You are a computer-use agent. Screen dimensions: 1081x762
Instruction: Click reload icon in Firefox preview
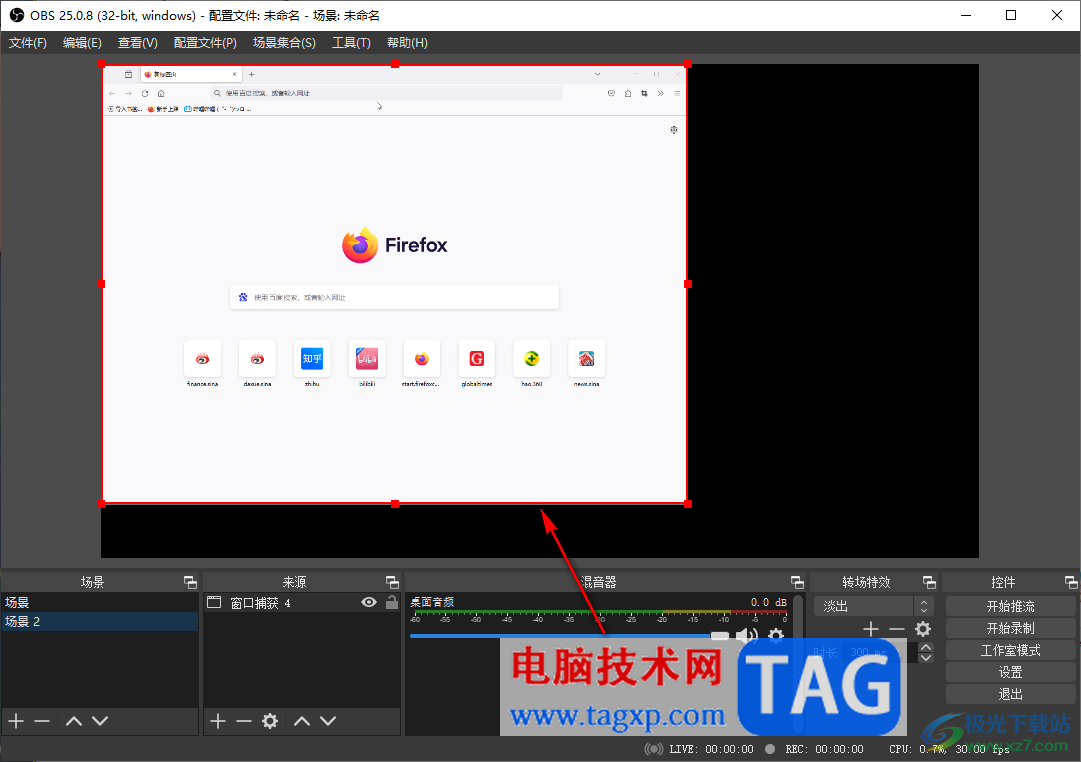coord(145,93)
